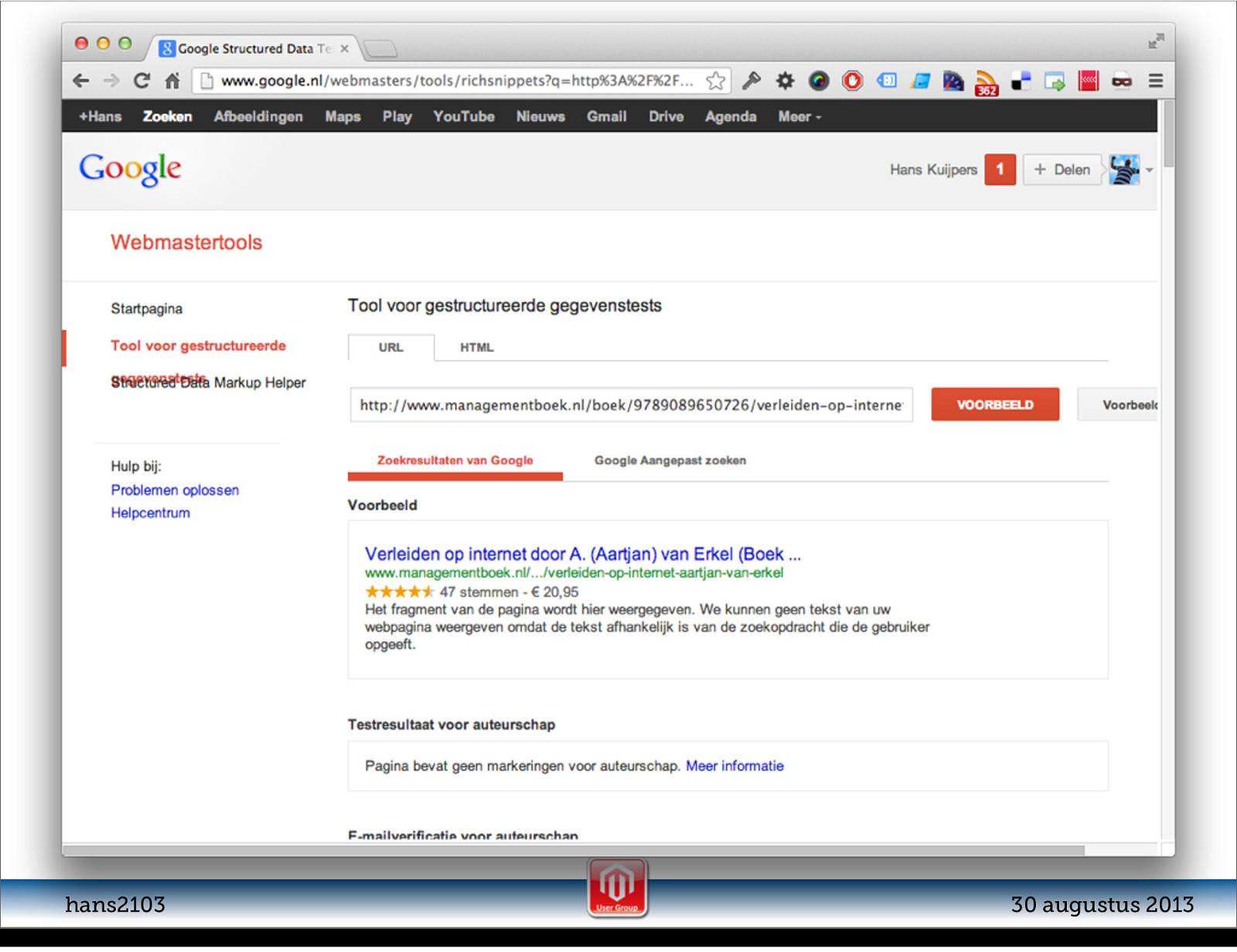Open the Webmastertools heading link
The width and height of the screenshot is (1237, 952).
pos(186,242)
